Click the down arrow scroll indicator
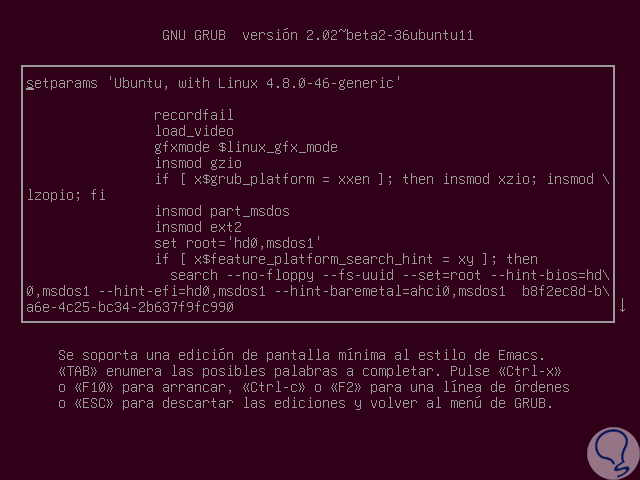This screenshot has width=640, height=480. click(x=622, y=305)
